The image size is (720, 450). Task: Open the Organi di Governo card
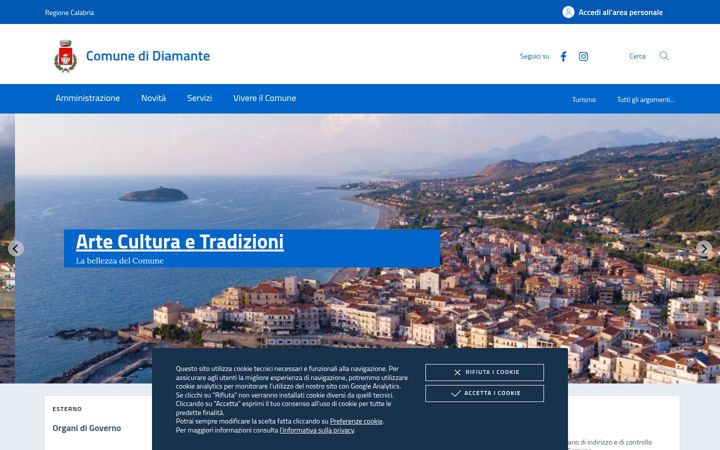(87, 428)
